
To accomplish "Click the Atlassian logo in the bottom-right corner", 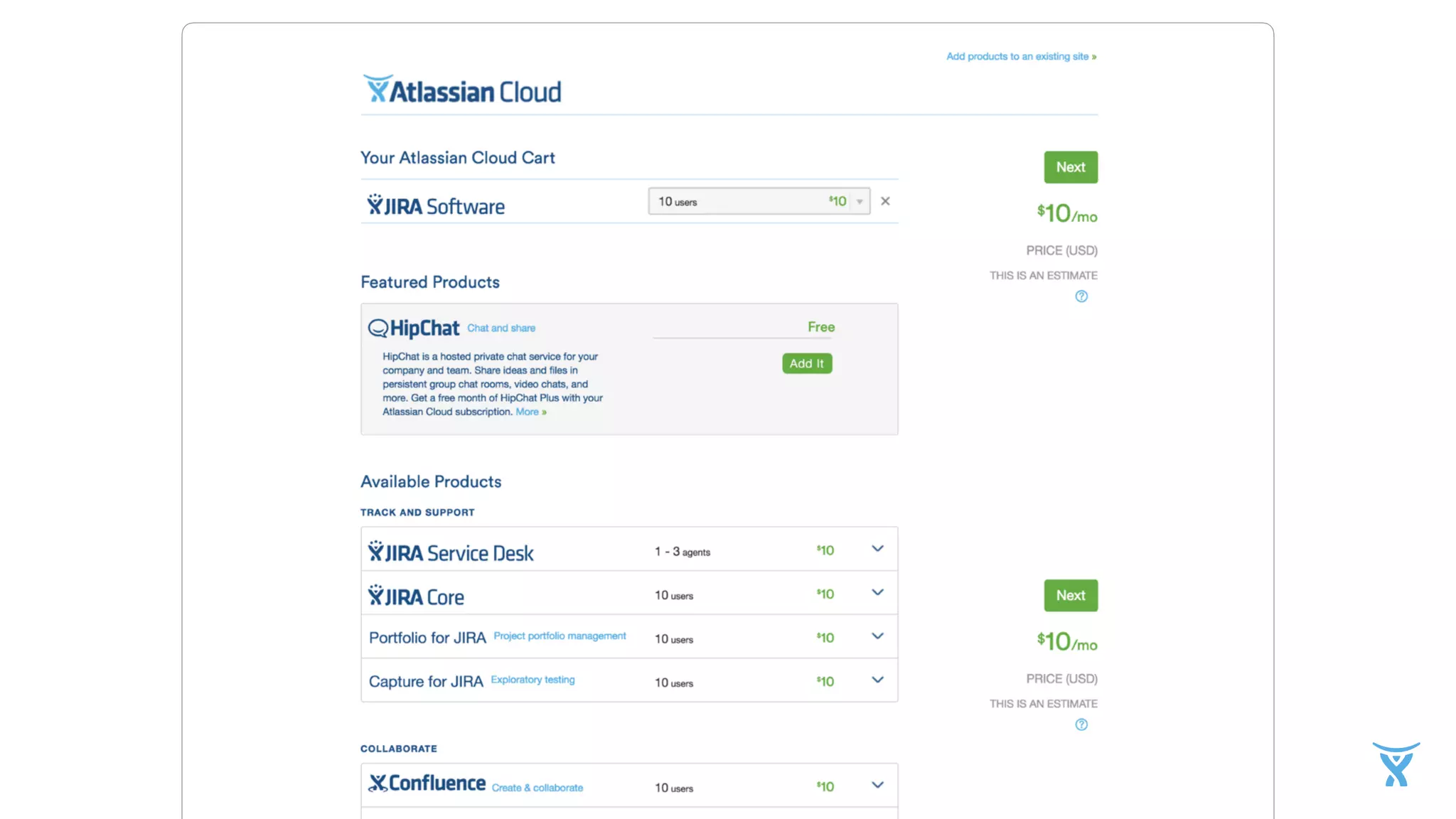I will pyautogui.click(x=1396, y=764).
